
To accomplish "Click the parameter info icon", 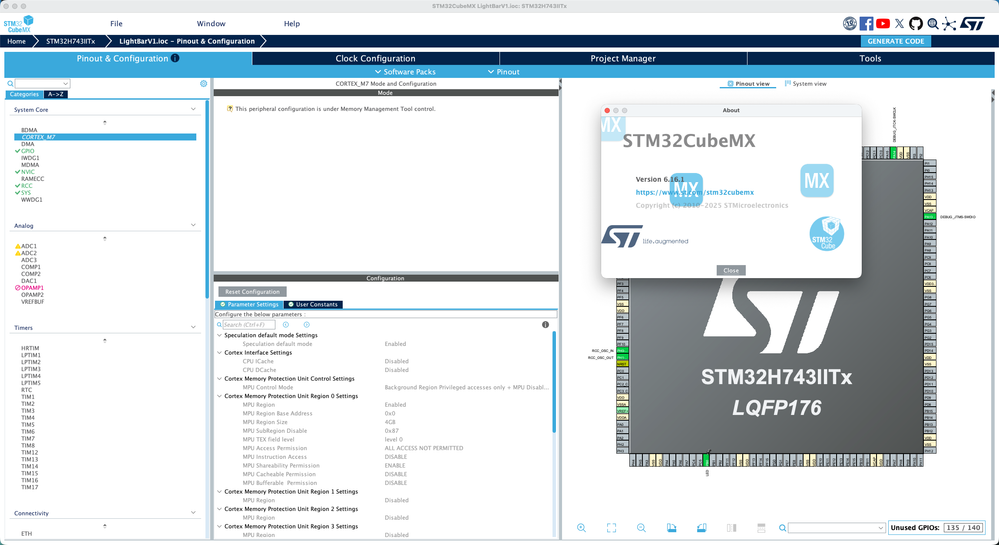I will point(545,324).
